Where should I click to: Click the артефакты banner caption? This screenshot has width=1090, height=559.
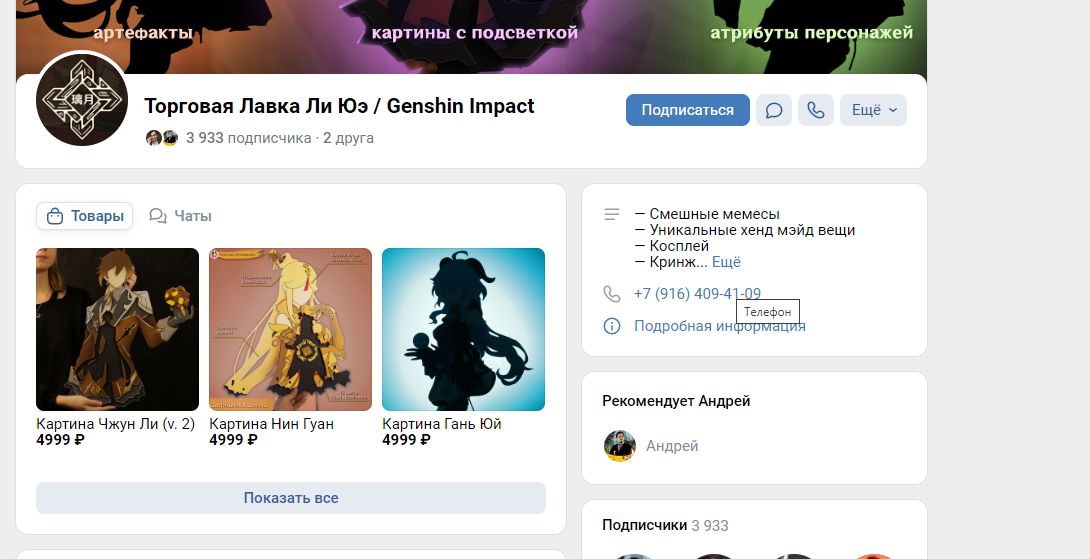[x=143, y=33]
